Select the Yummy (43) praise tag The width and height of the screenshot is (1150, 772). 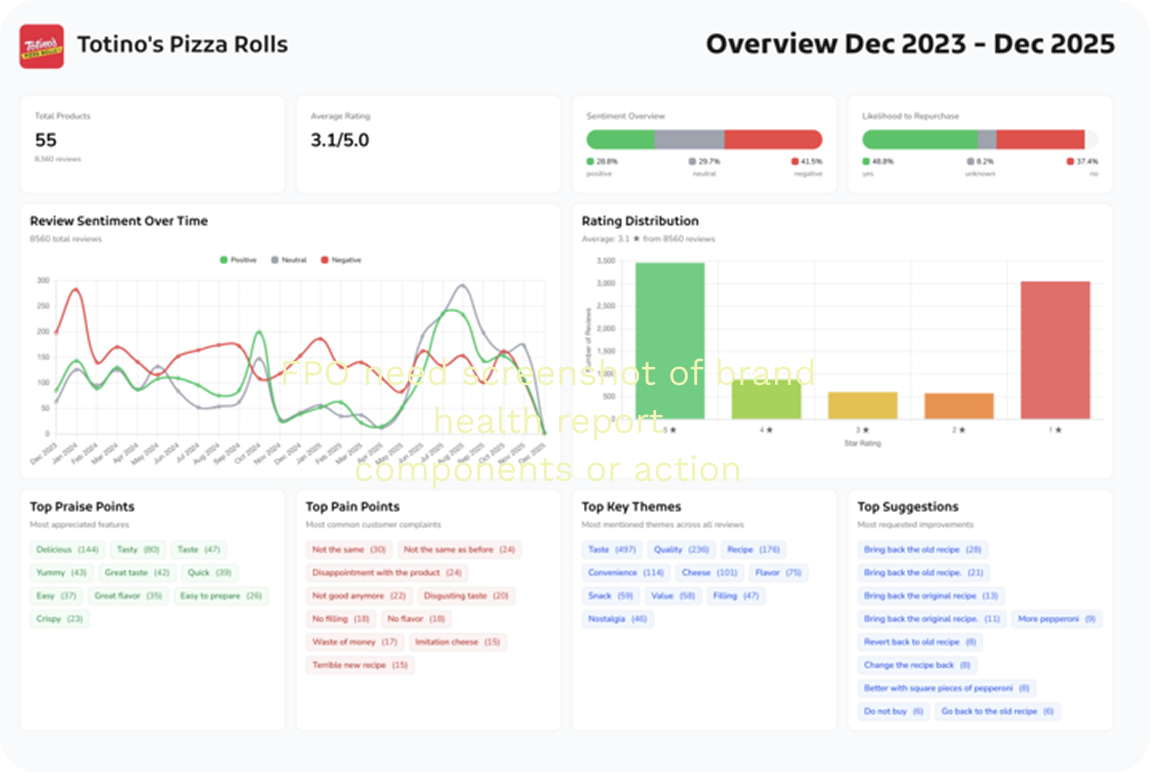click(62, 573)
